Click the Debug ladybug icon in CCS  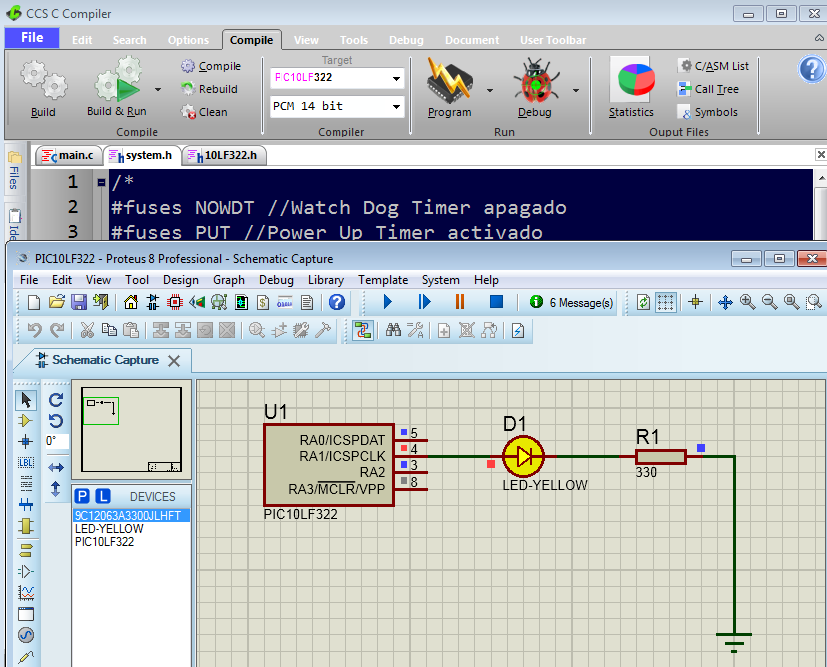point(536,80)
